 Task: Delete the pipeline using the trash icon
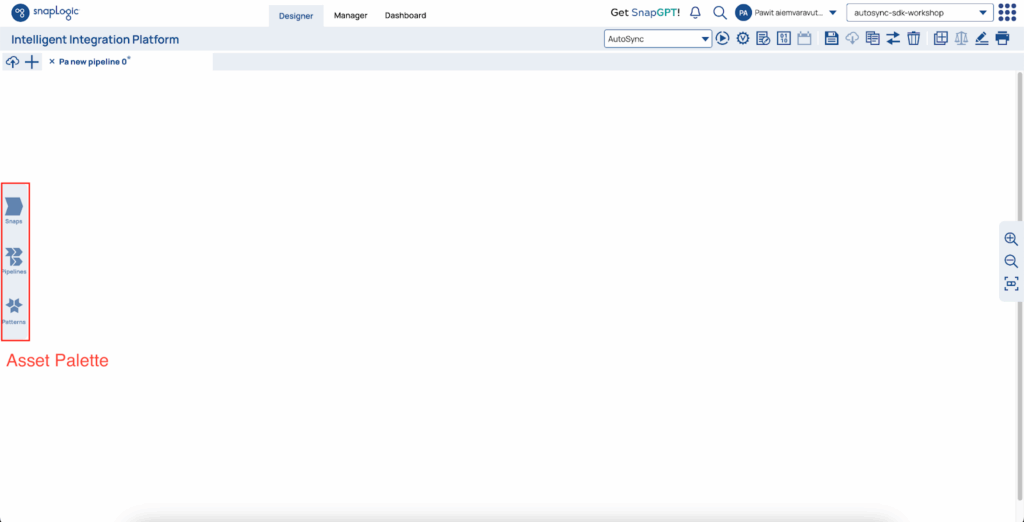pos(913,38)
